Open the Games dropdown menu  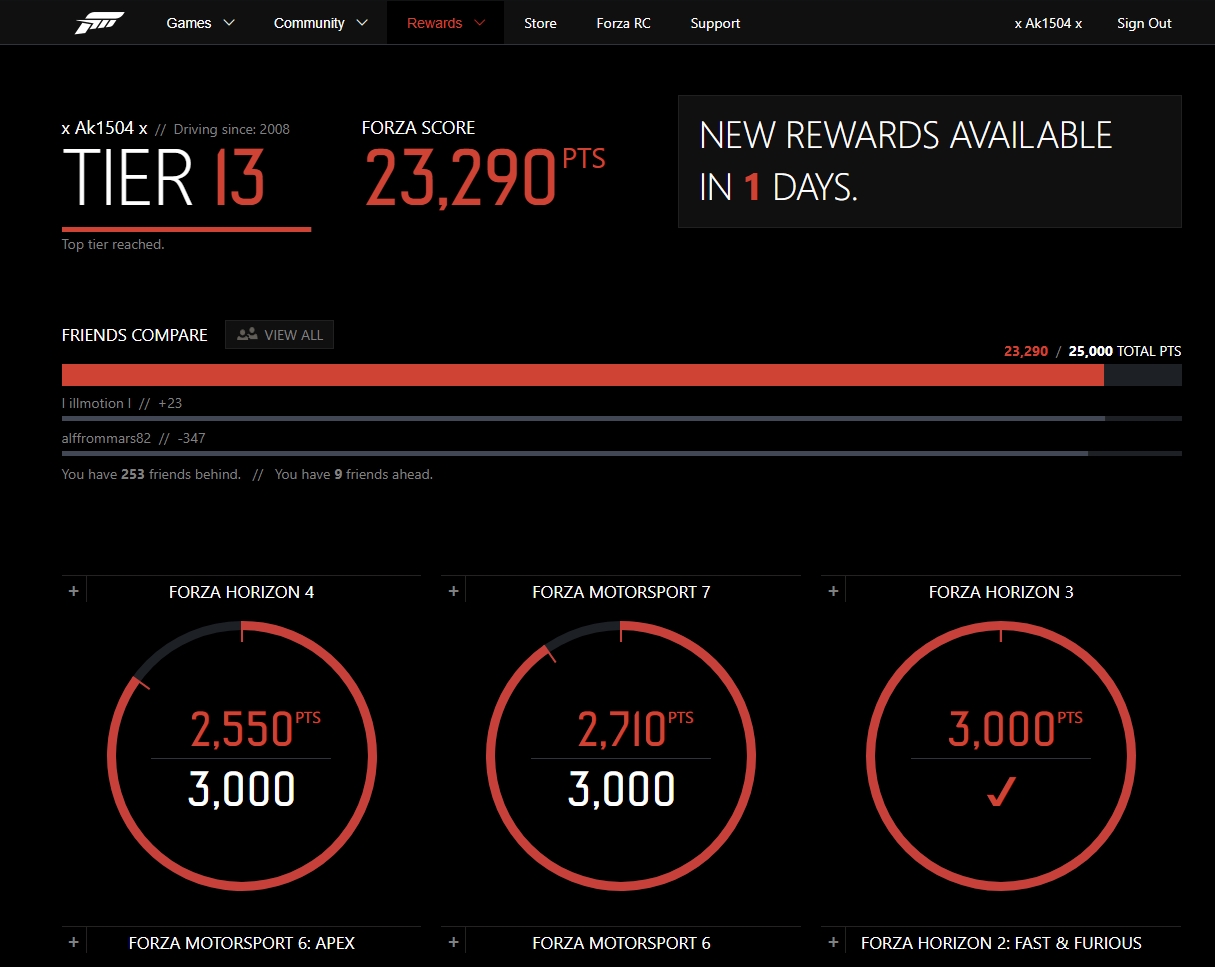click(x=201, y=23)
